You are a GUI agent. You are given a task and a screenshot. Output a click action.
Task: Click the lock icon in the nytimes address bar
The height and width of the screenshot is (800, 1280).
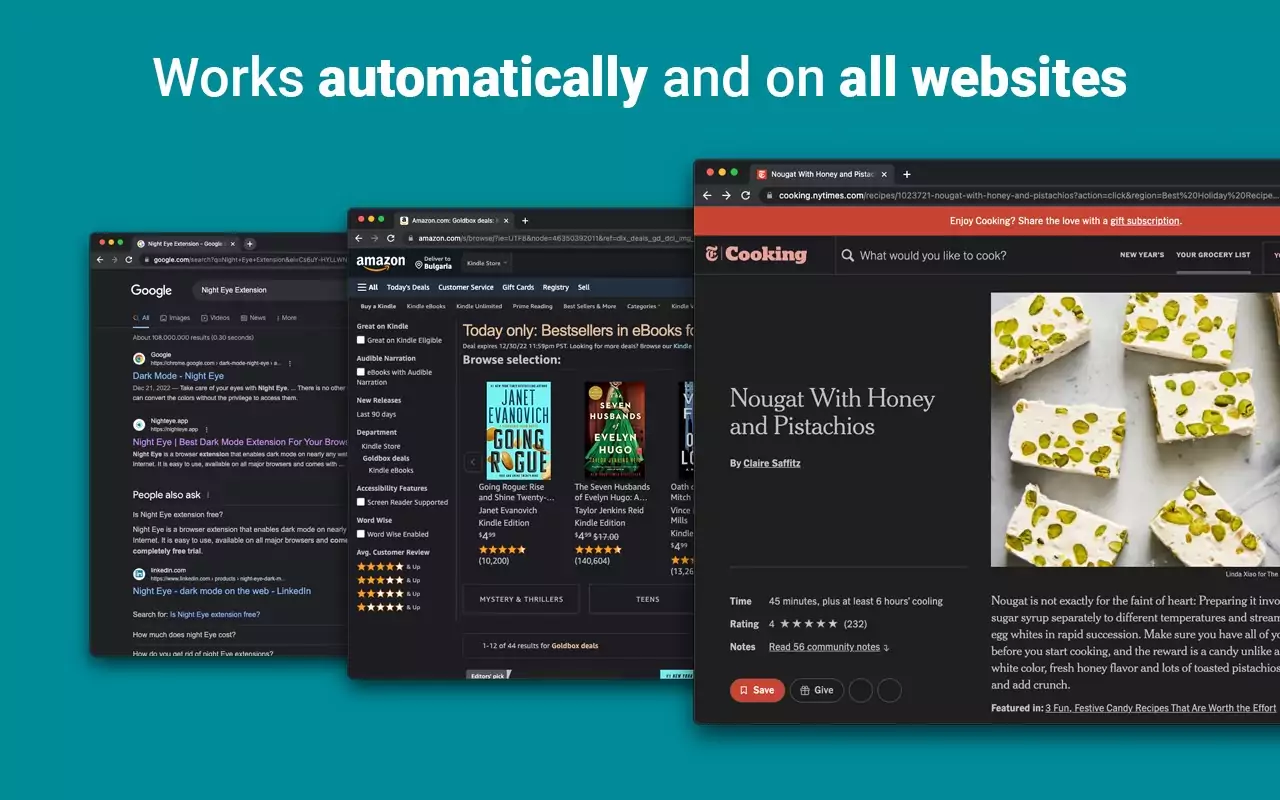pos(771,195)
